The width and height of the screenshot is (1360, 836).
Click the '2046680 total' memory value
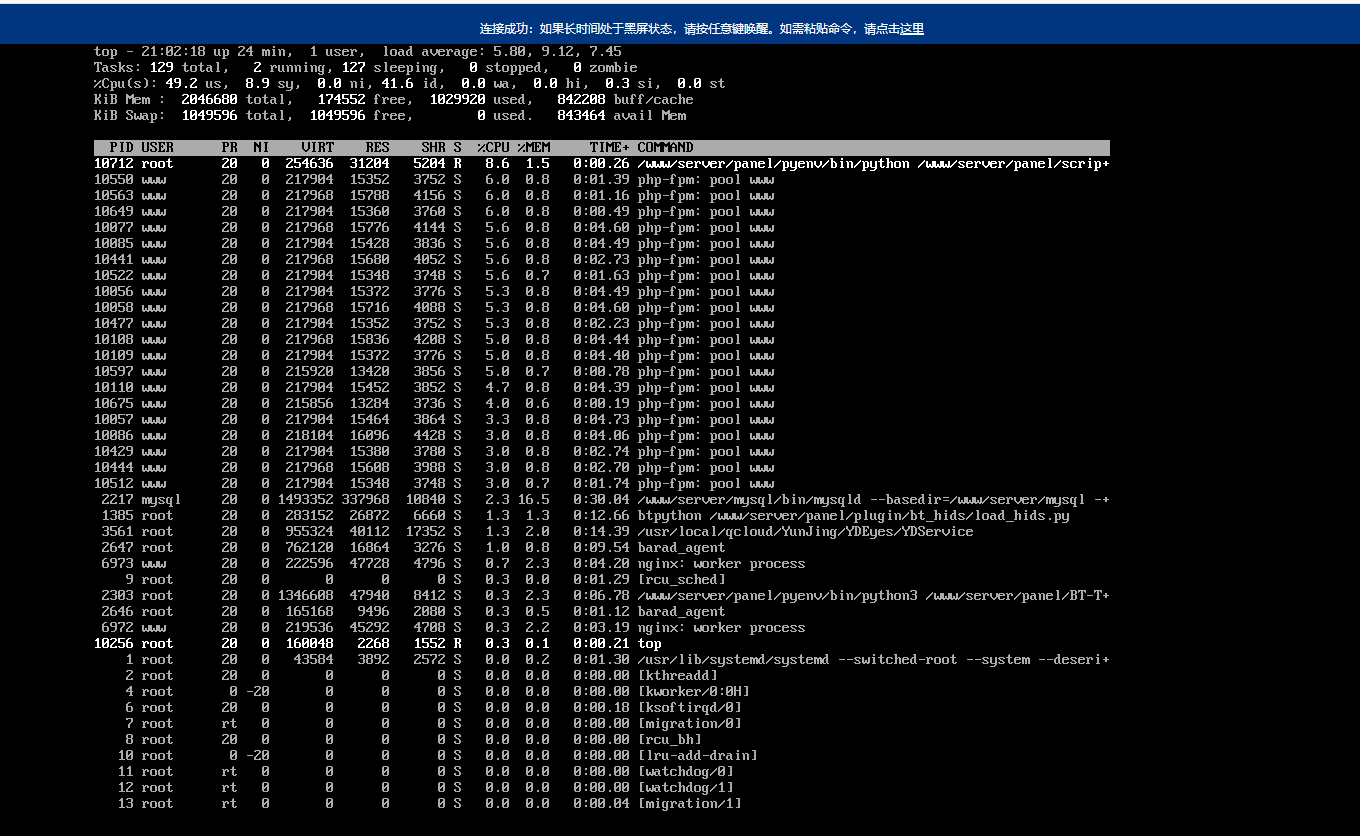coord(233,99)
